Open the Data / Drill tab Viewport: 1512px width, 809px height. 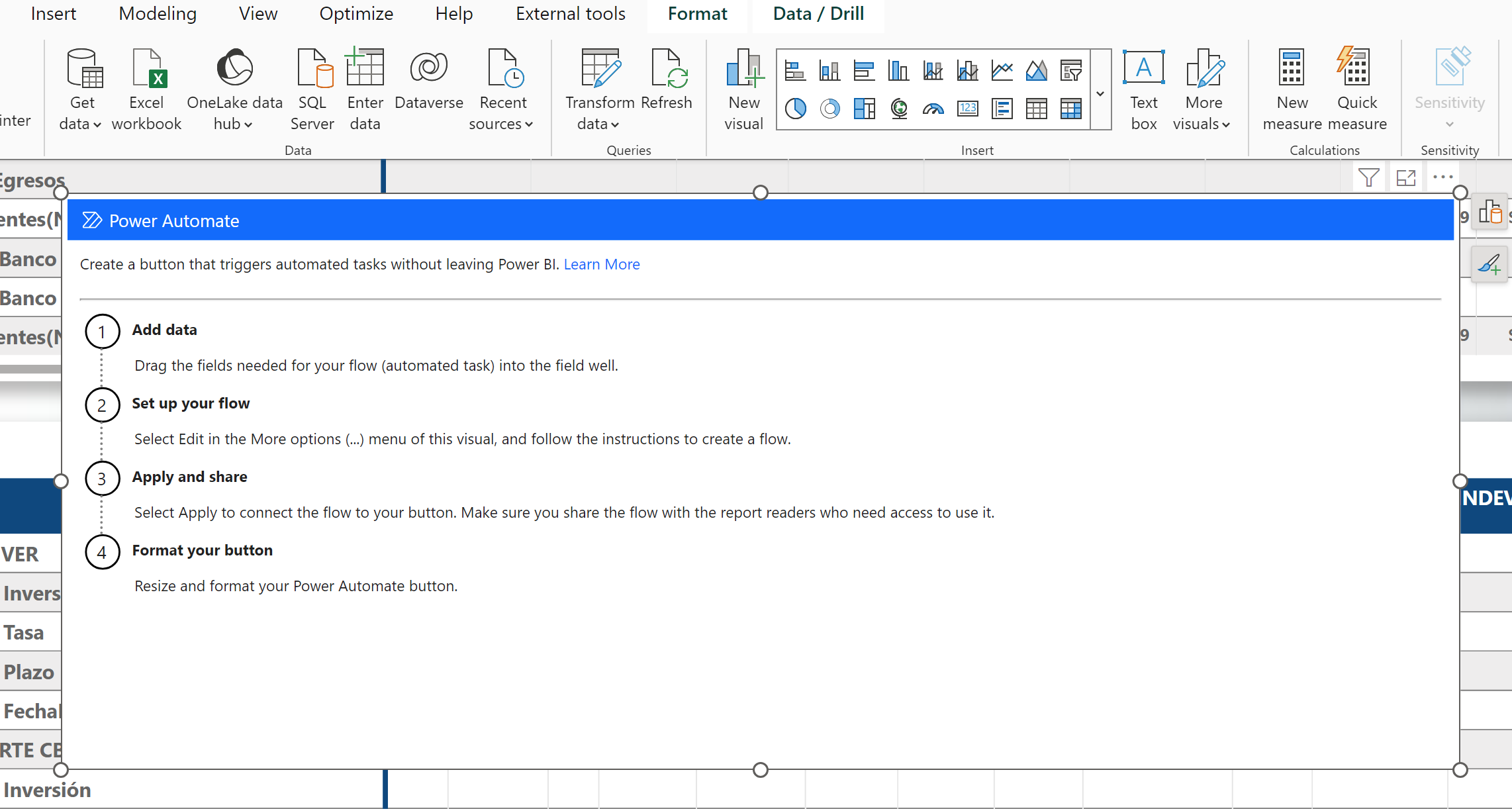[x=818, y=14]
